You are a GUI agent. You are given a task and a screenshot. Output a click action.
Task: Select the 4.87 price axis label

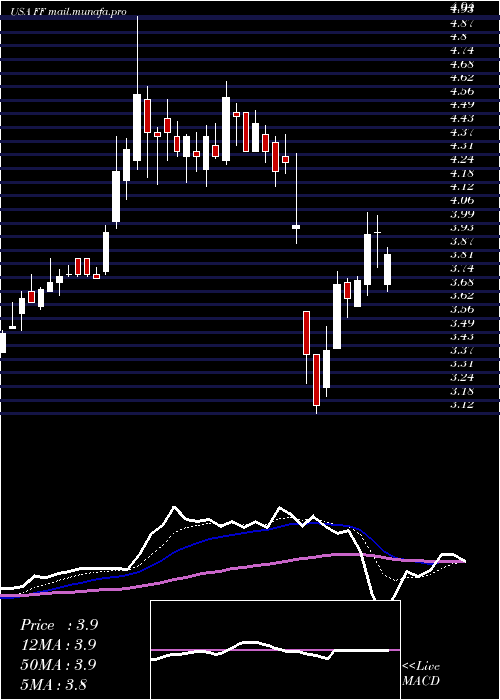click(x=462, y=23)
